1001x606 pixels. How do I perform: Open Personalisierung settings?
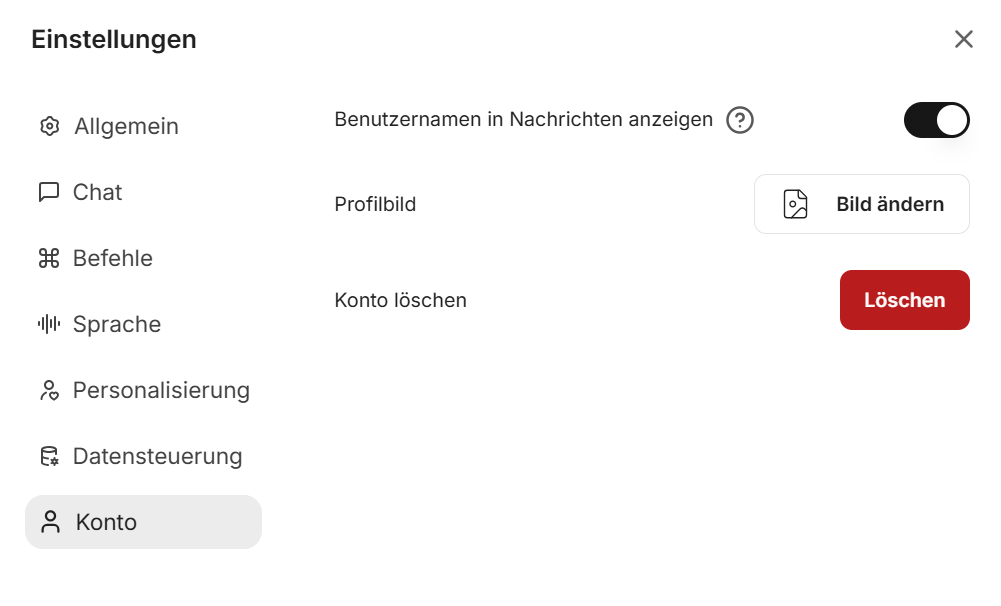[x=161, y=390]
